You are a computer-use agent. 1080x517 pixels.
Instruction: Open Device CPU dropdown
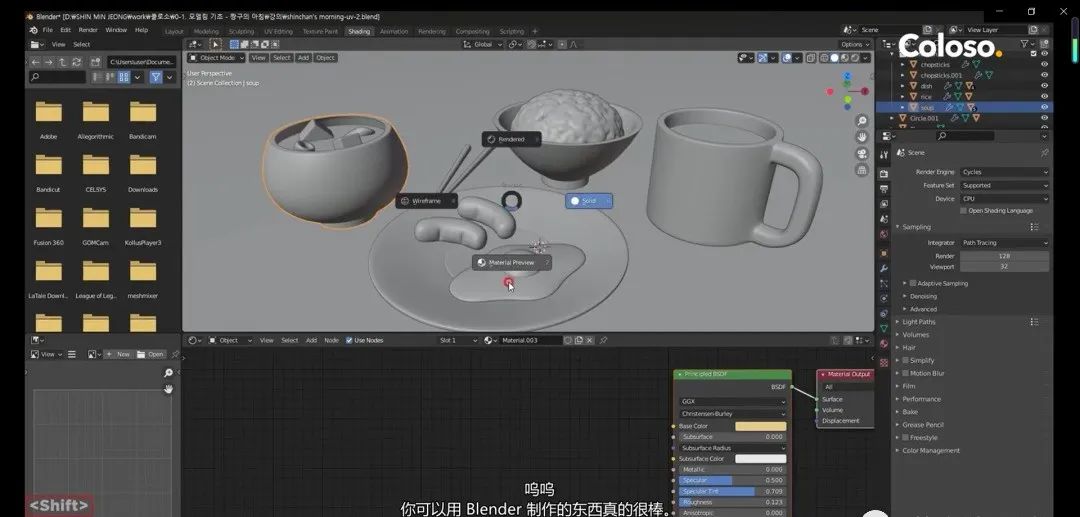(1004, 198)
